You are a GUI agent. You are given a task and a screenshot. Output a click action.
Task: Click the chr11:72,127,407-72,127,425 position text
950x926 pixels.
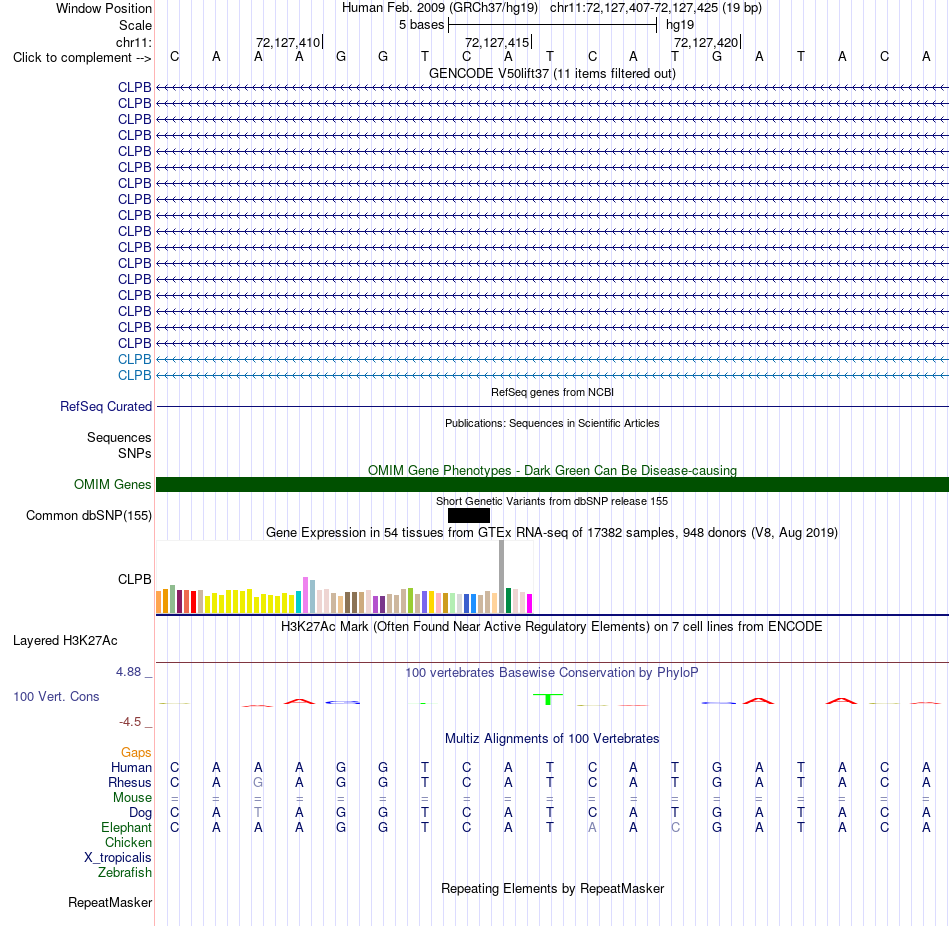point(656,8)
